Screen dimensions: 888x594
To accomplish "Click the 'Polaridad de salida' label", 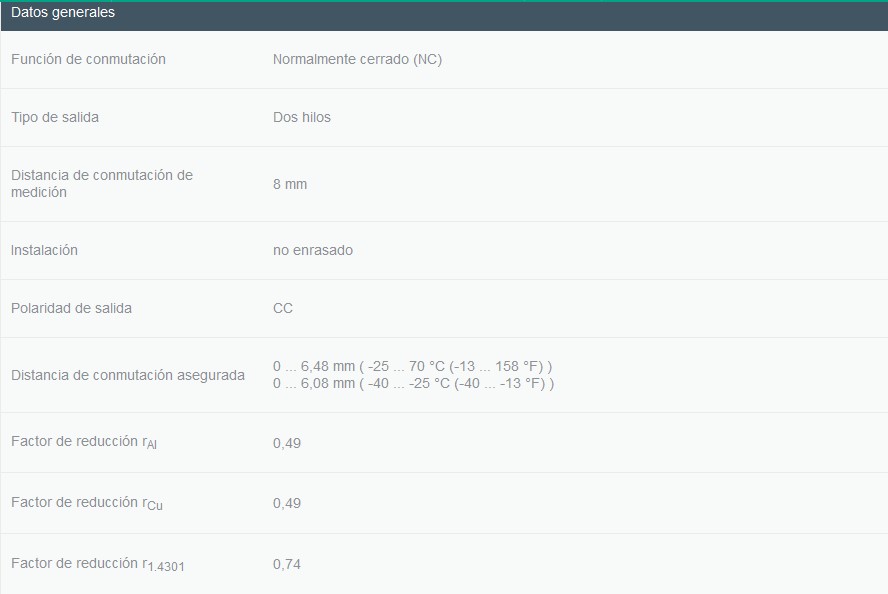I will tap(71, 308).
